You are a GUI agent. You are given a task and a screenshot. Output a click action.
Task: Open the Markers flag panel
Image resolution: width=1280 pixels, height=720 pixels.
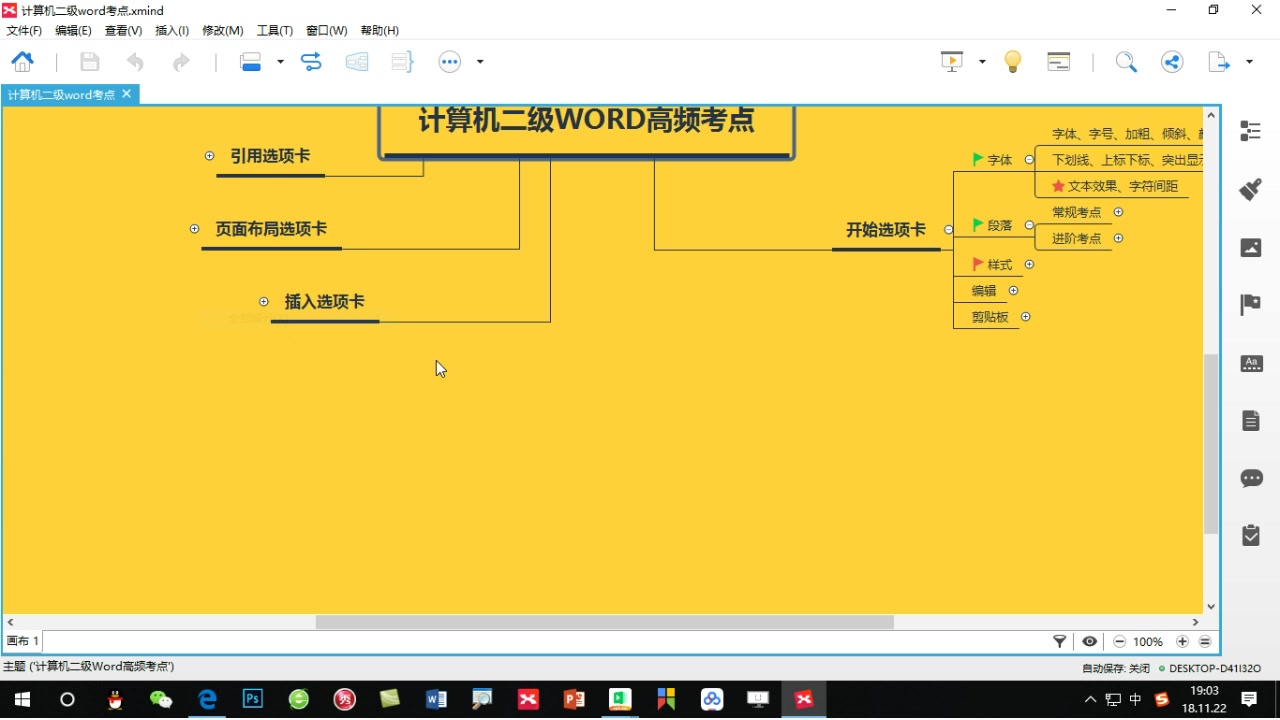click(1251, 305)
